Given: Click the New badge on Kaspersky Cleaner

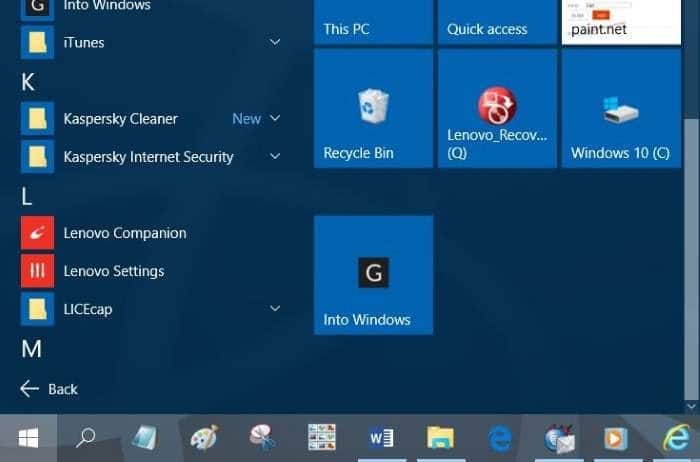Looking at the screenshot, I should click(x=246, y=119).
